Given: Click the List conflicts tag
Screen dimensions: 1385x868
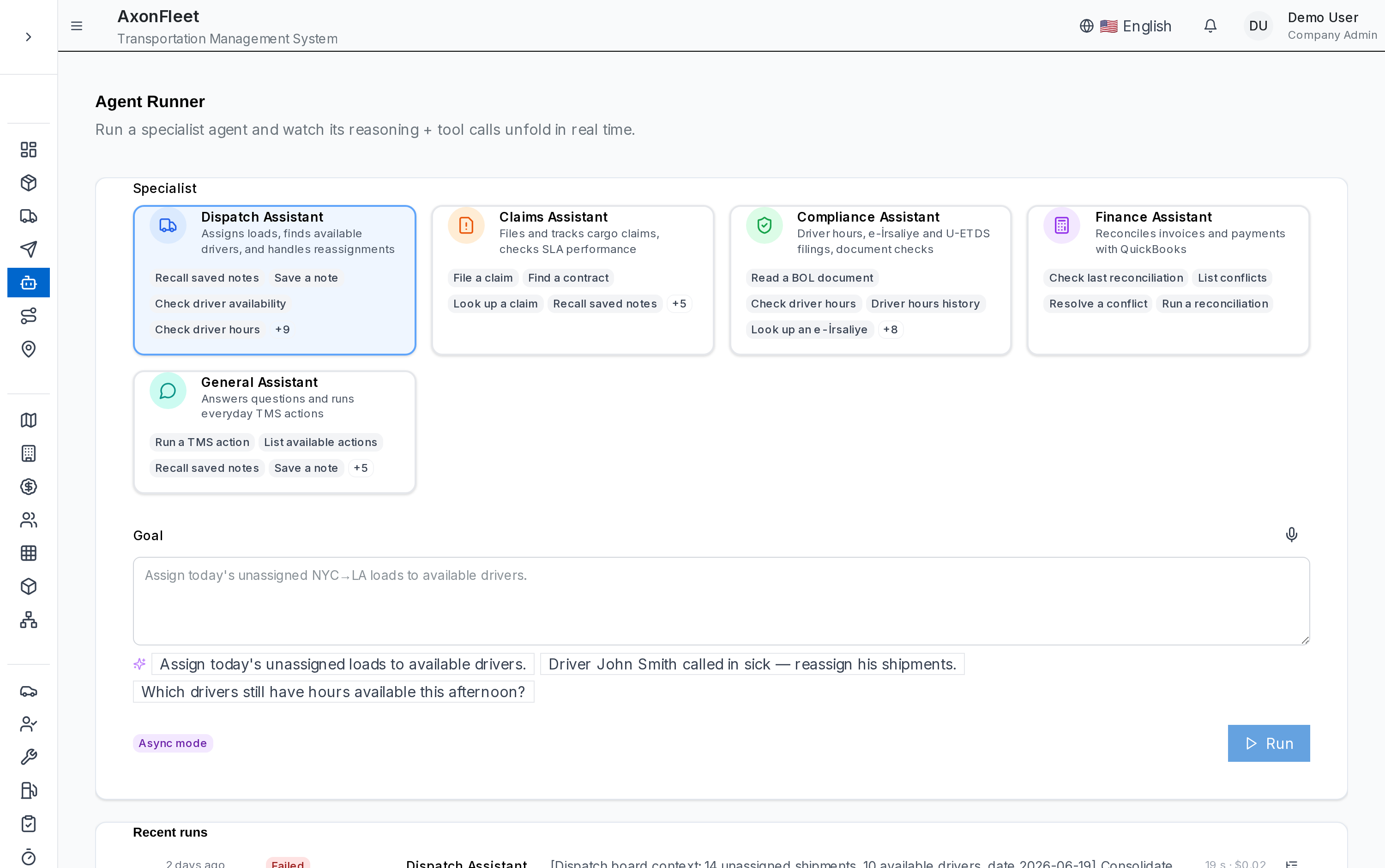Looking at the screenshot, I should [x=1232, y=278].
